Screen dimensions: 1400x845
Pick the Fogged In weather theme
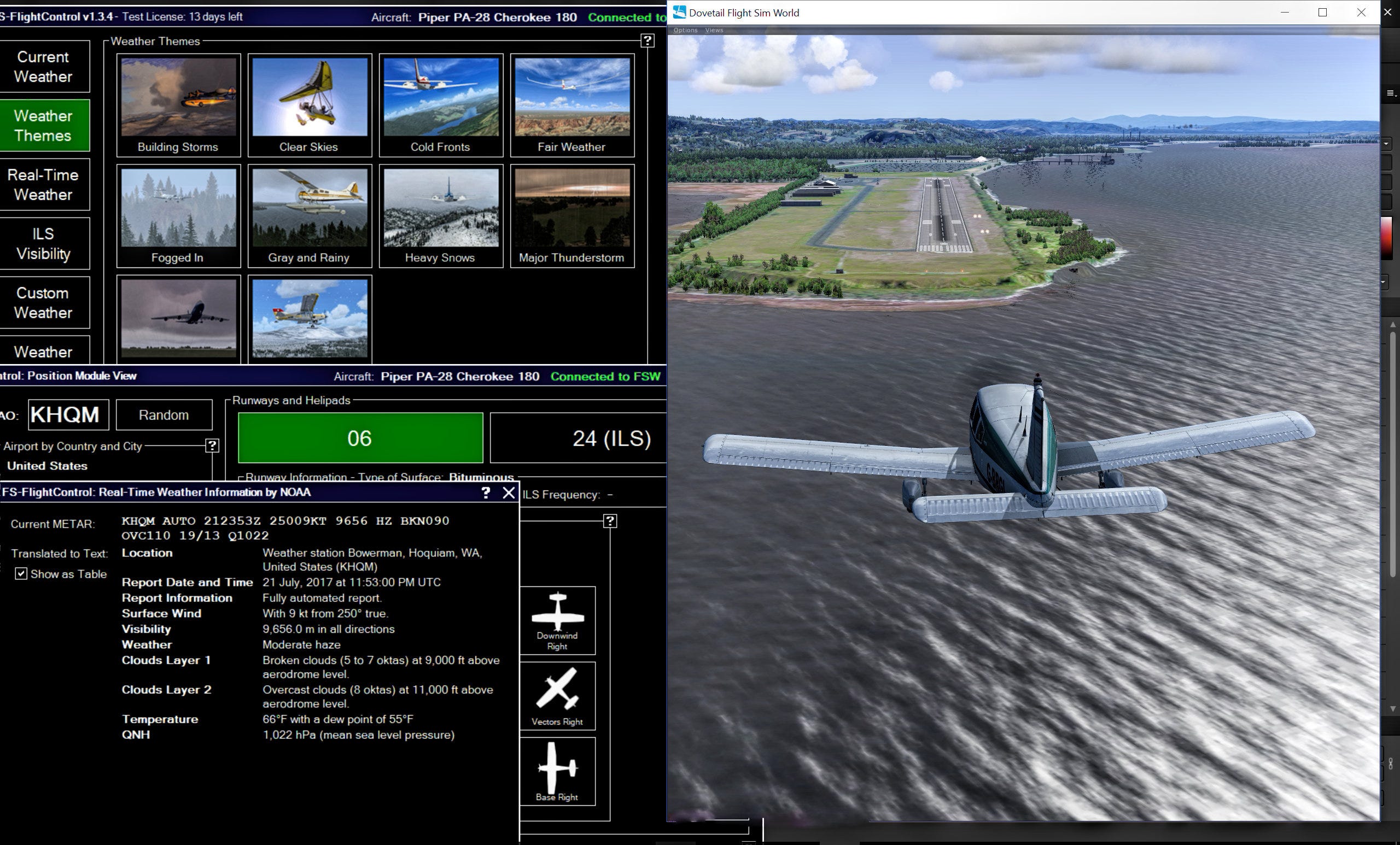(178, 216)
